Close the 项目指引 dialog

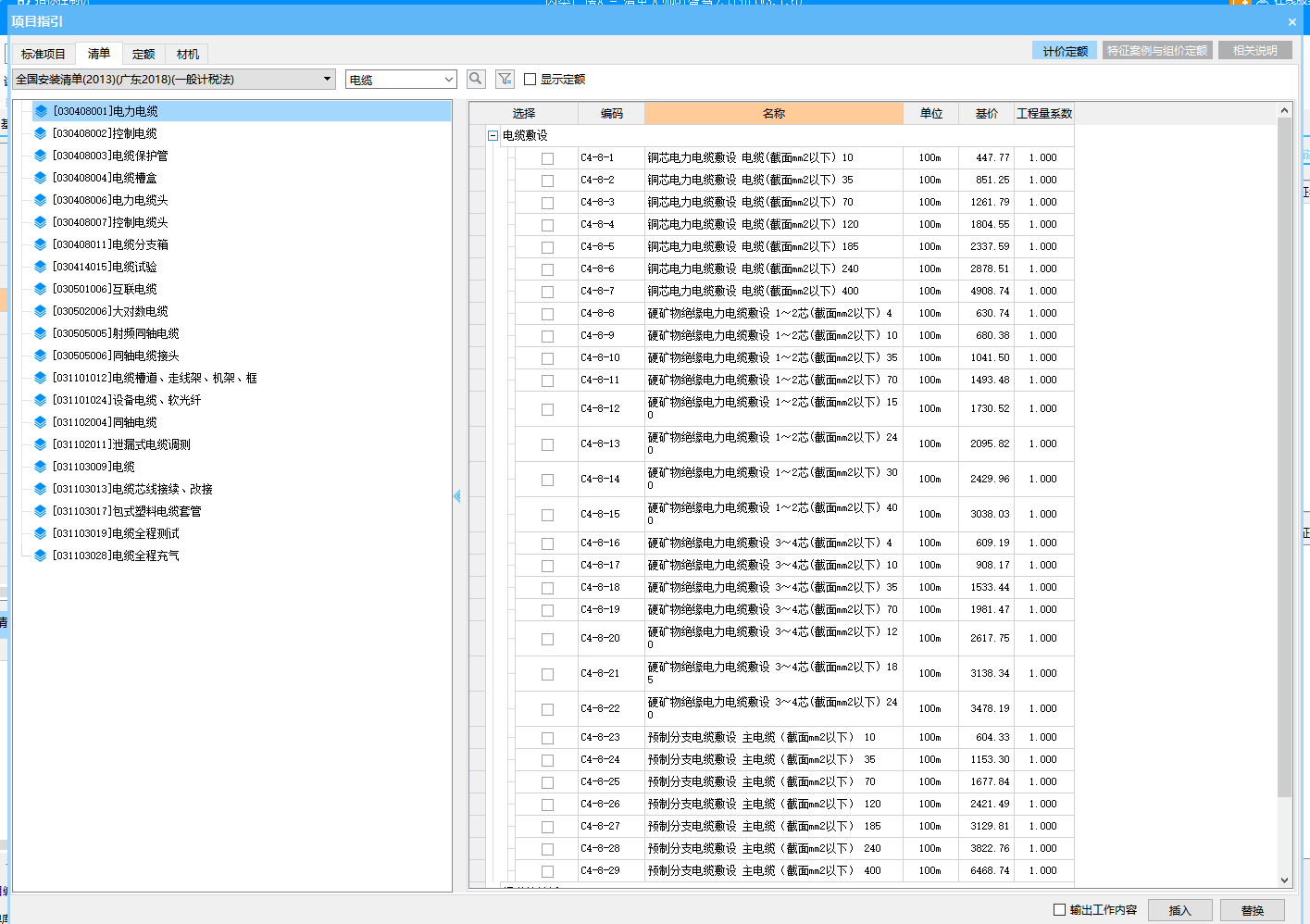[x=1292, y=21]
